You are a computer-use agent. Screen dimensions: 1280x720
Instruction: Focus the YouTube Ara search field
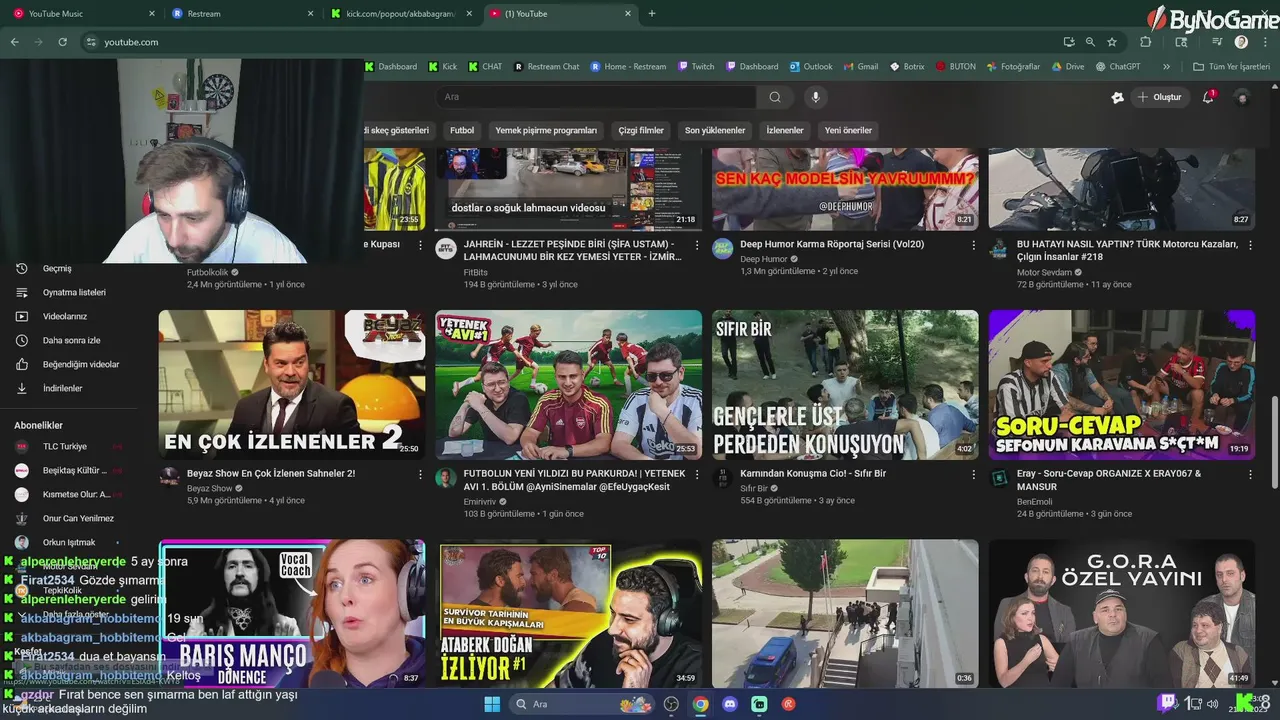(x=596, y=97)
